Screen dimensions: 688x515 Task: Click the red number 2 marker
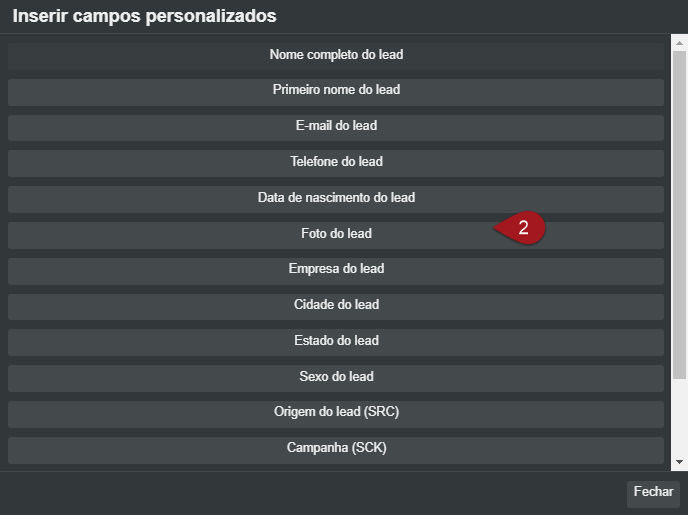tap(524, 228)
